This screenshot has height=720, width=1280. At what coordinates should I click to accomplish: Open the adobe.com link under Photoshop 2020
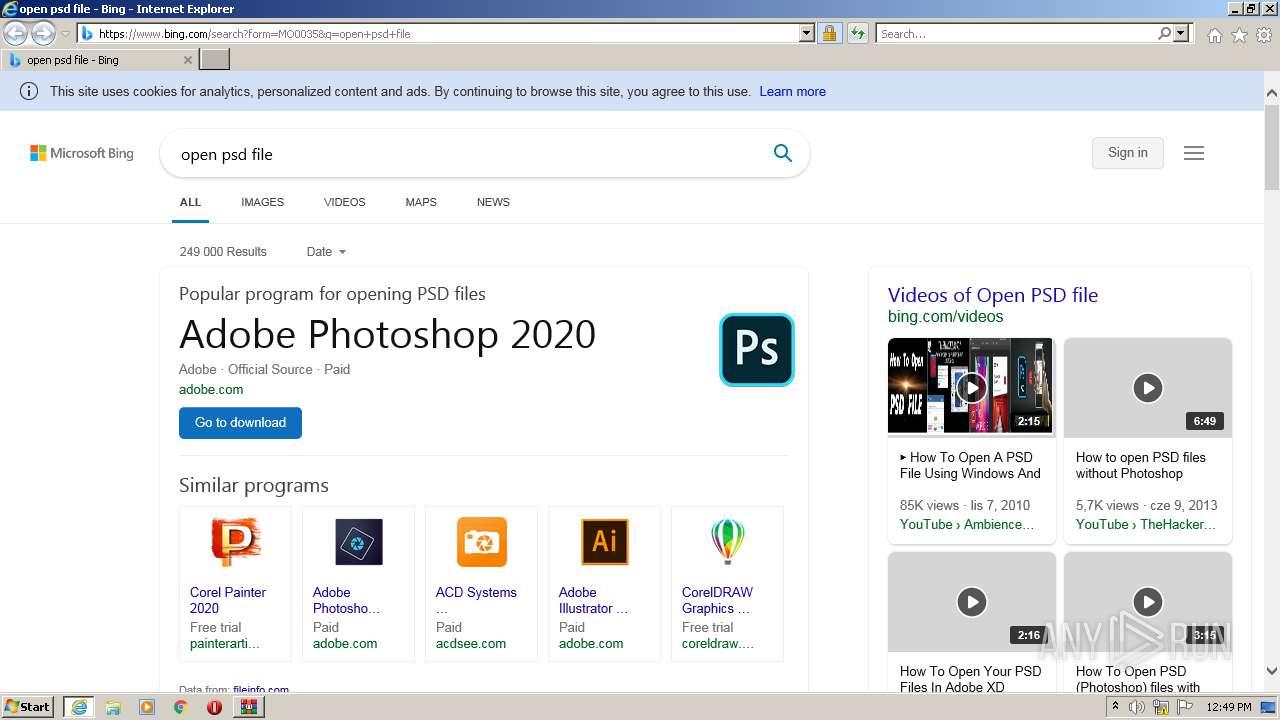tap(211, 390)
